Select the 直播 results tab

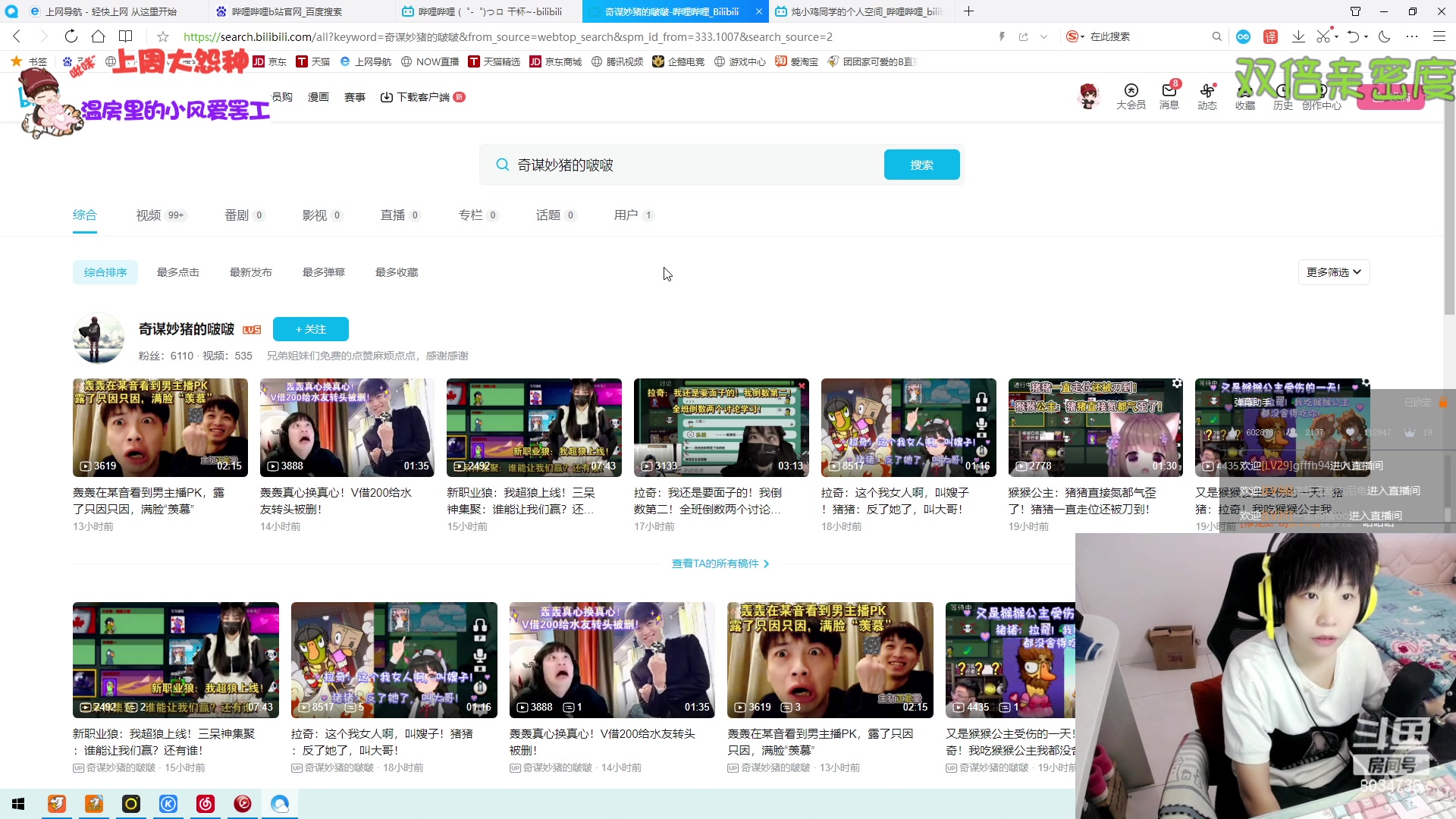pos(400,215)
